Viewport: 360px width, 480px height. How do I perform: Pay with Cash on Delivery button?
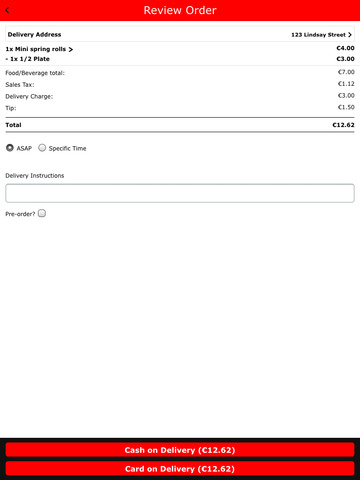pyautogui.click(x=180, y=450)
